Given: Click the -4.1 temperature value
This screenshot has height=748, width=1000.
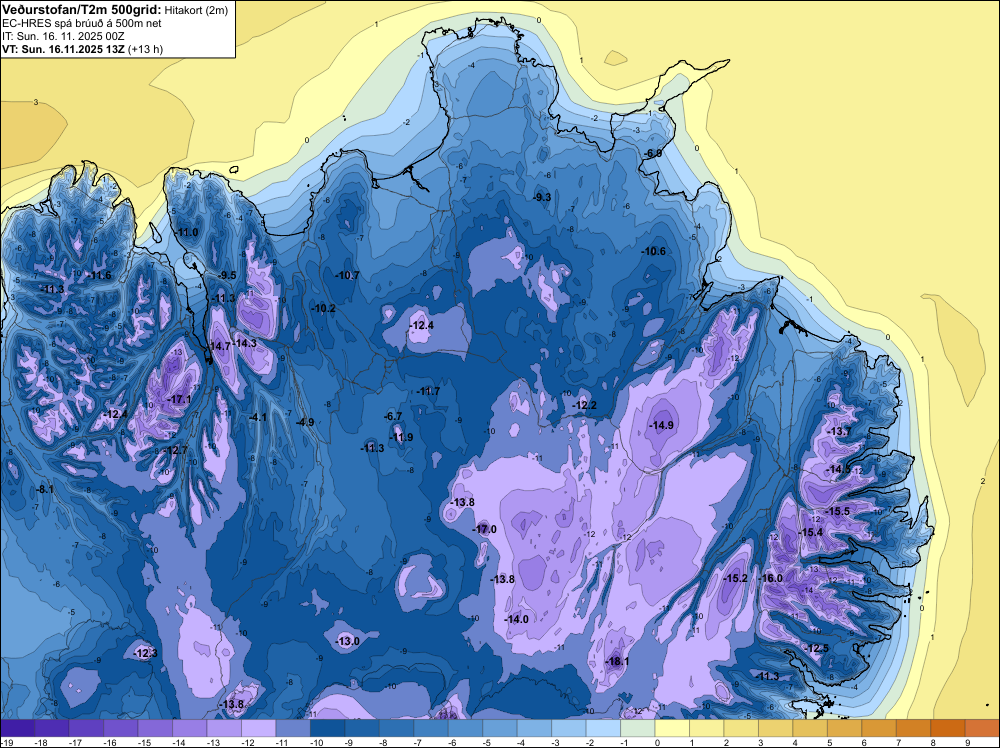Looking at the screenshot, I should pyautogui.click(x=258, y=417).
